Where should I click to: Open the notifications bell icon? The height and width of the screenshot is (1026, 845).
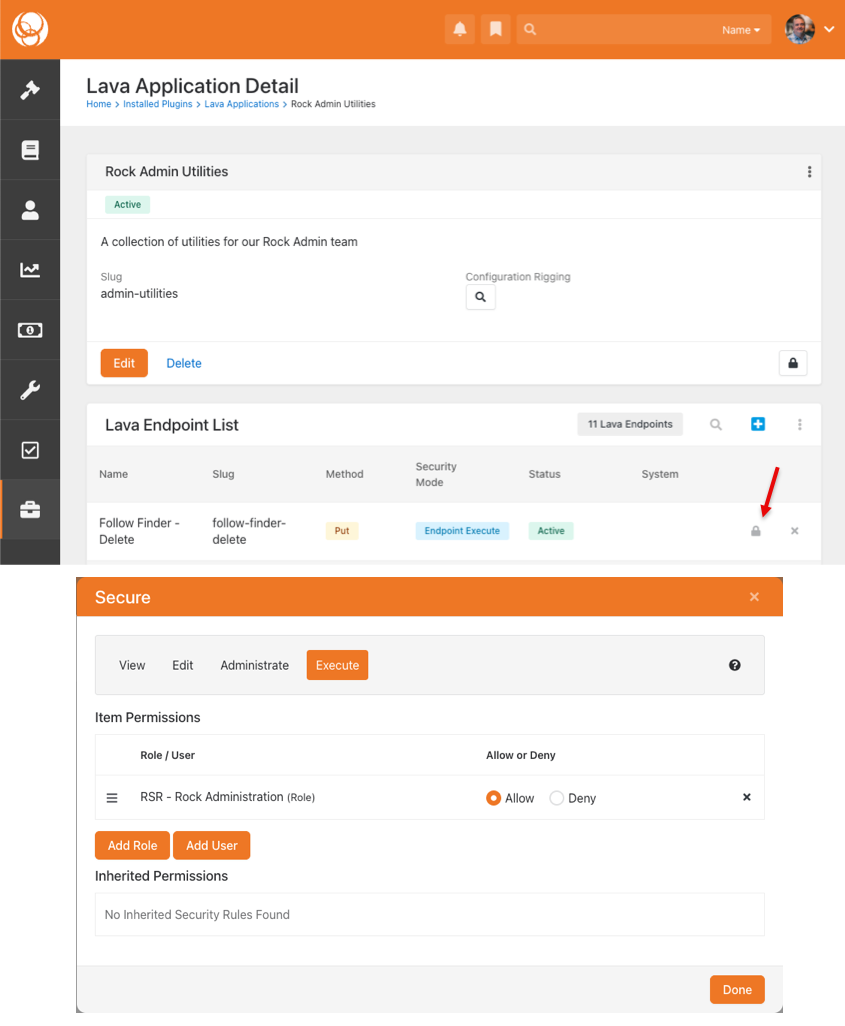point(460,30)
